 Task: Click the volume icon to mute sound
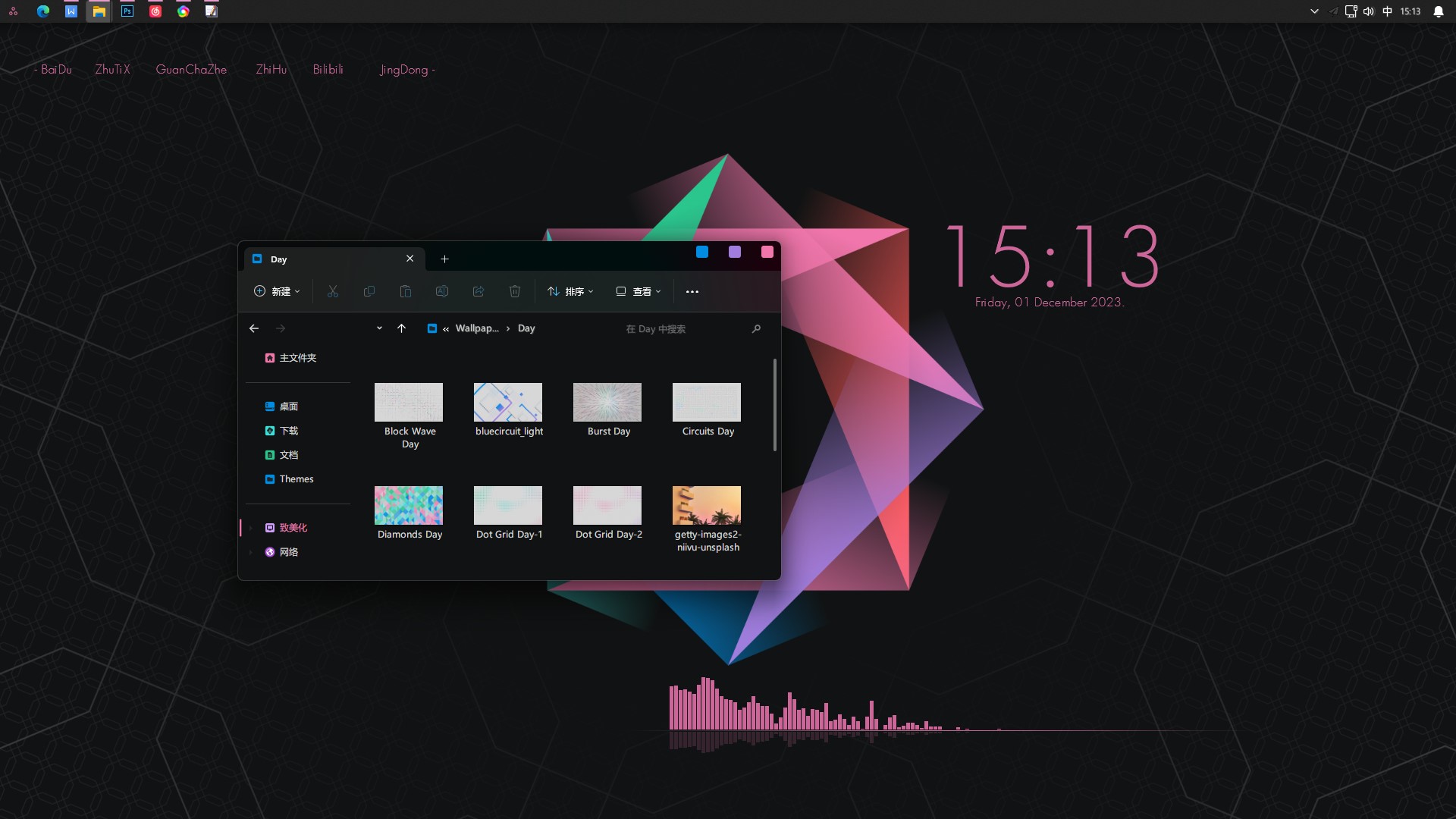[1368, 11]
